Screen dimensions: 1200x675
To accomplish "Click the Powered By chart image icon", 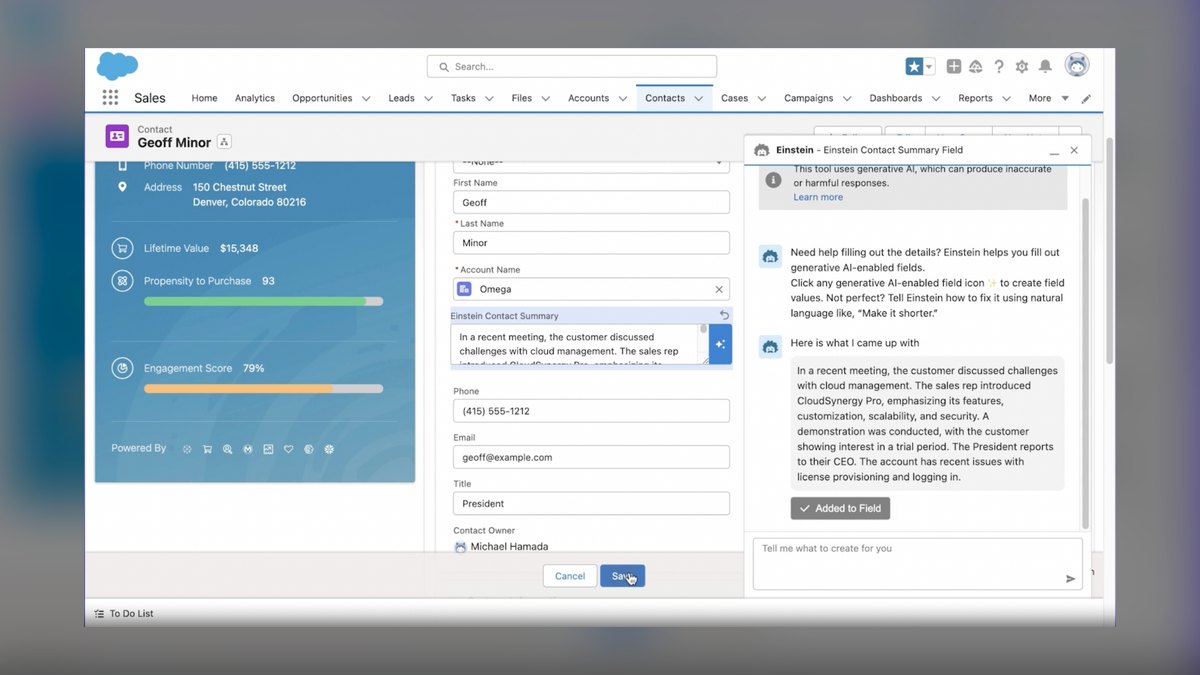I will [268, 449].
